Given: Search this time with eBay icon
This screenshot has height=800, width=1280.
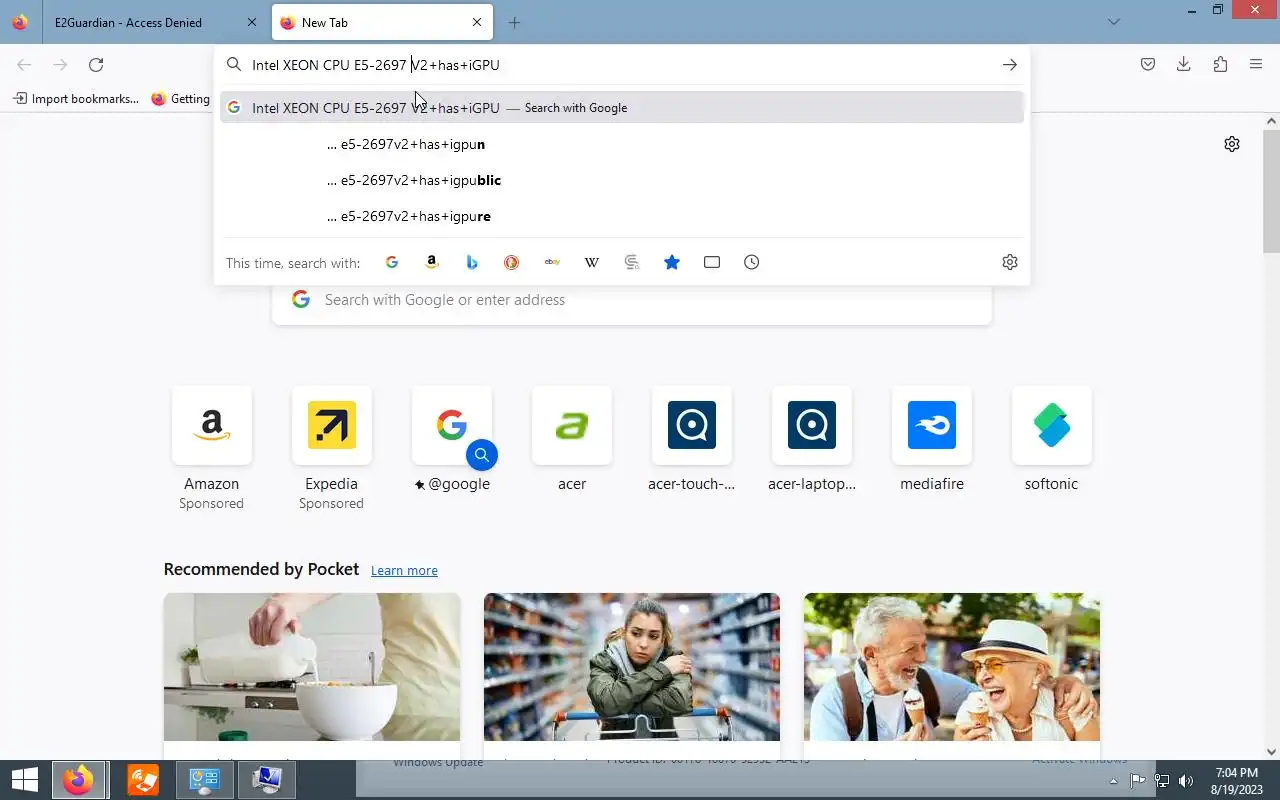Looking at the screenshot, I should pos(552,262).
